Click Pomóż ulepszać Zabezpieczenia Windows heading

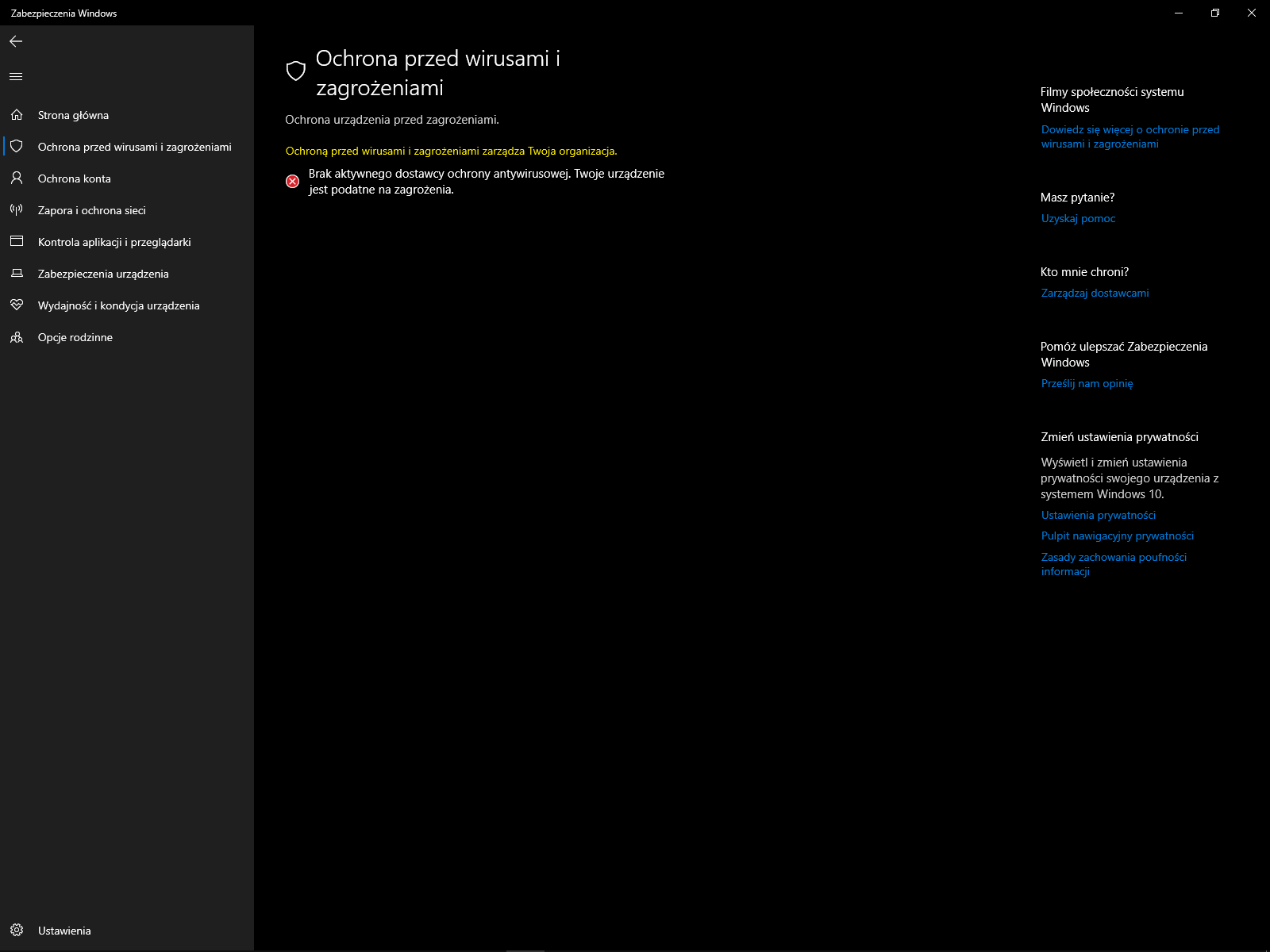point(1125,355)
